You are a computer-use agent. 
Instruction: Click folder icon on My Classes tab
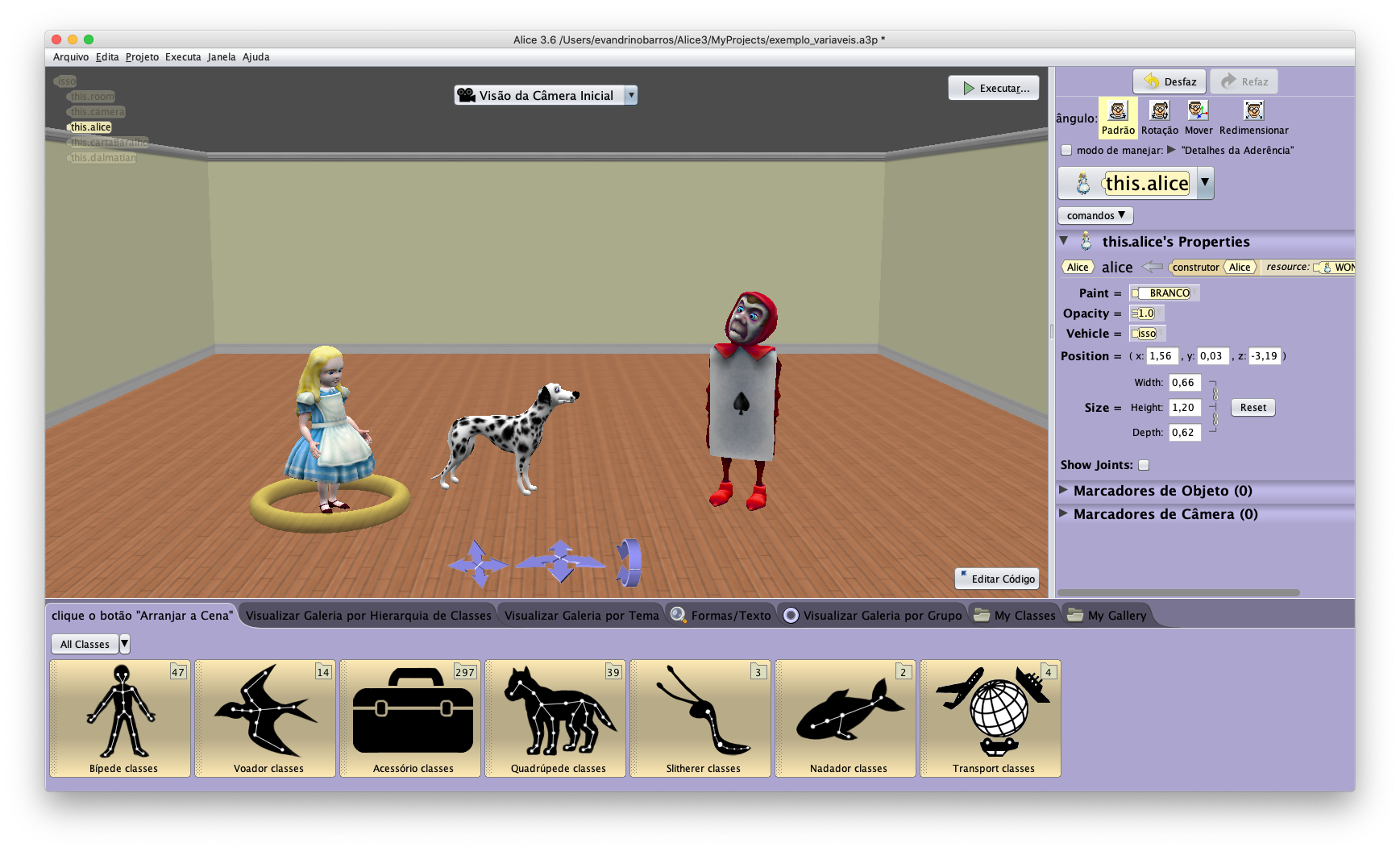pyautogui.click(x=982, y=615)
